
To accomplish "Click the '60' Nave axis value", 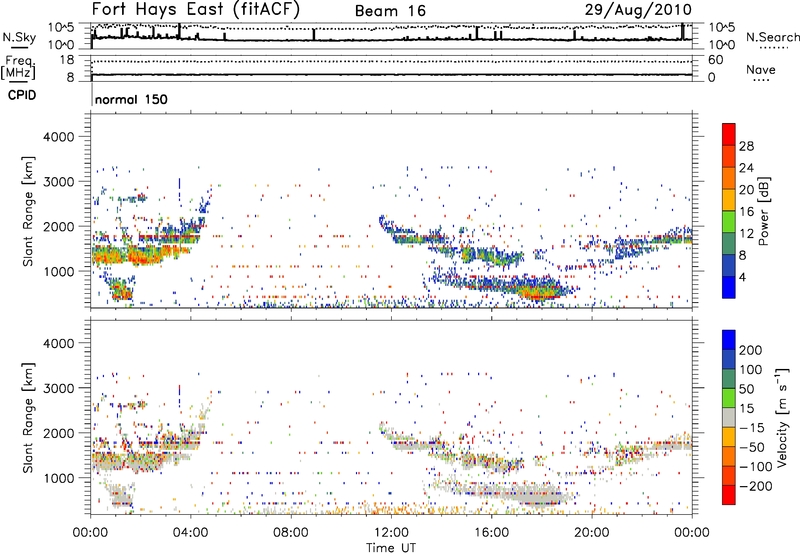I will point(716,60).
